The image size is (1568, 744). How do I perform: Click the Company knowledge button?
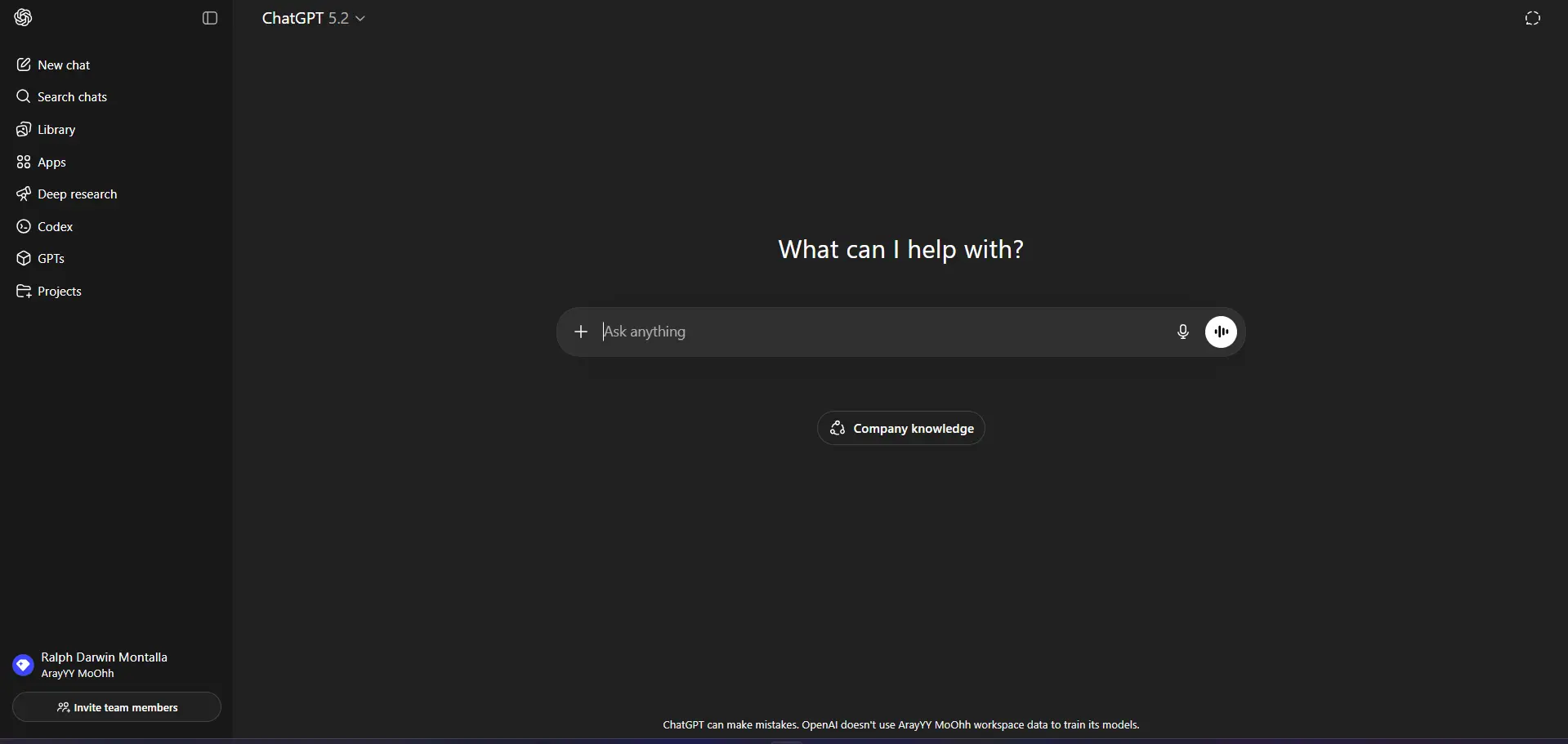[900, 428]
